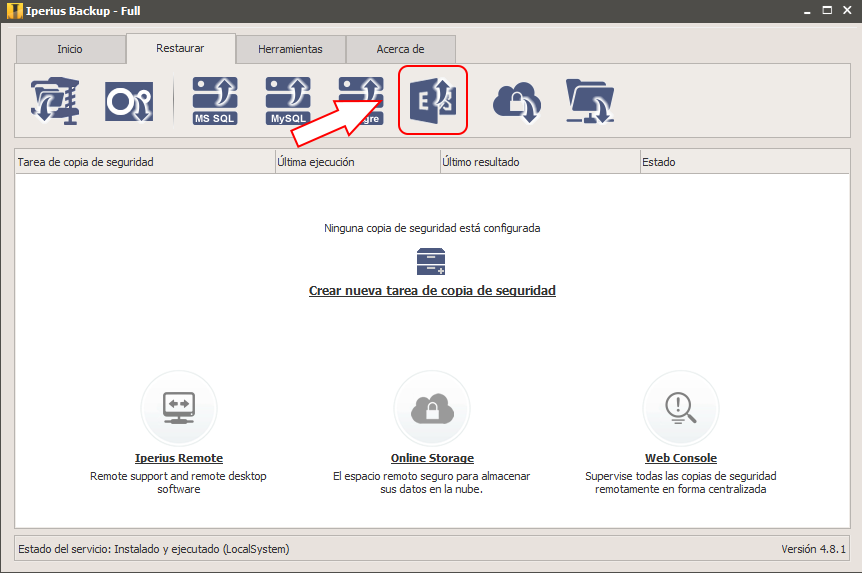Click the Iperius Remote round icon

click(x=179, y=409)
